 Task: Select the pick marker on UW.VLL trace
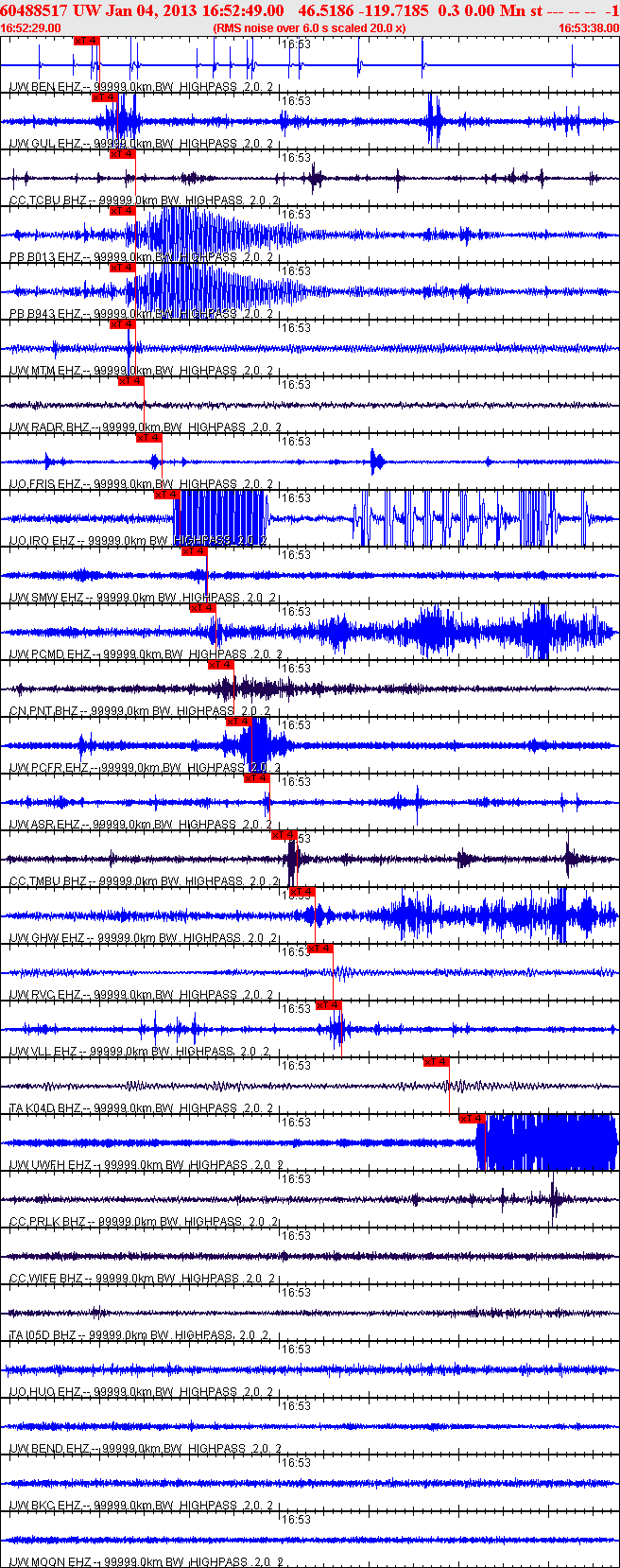tap(328, 1005)
